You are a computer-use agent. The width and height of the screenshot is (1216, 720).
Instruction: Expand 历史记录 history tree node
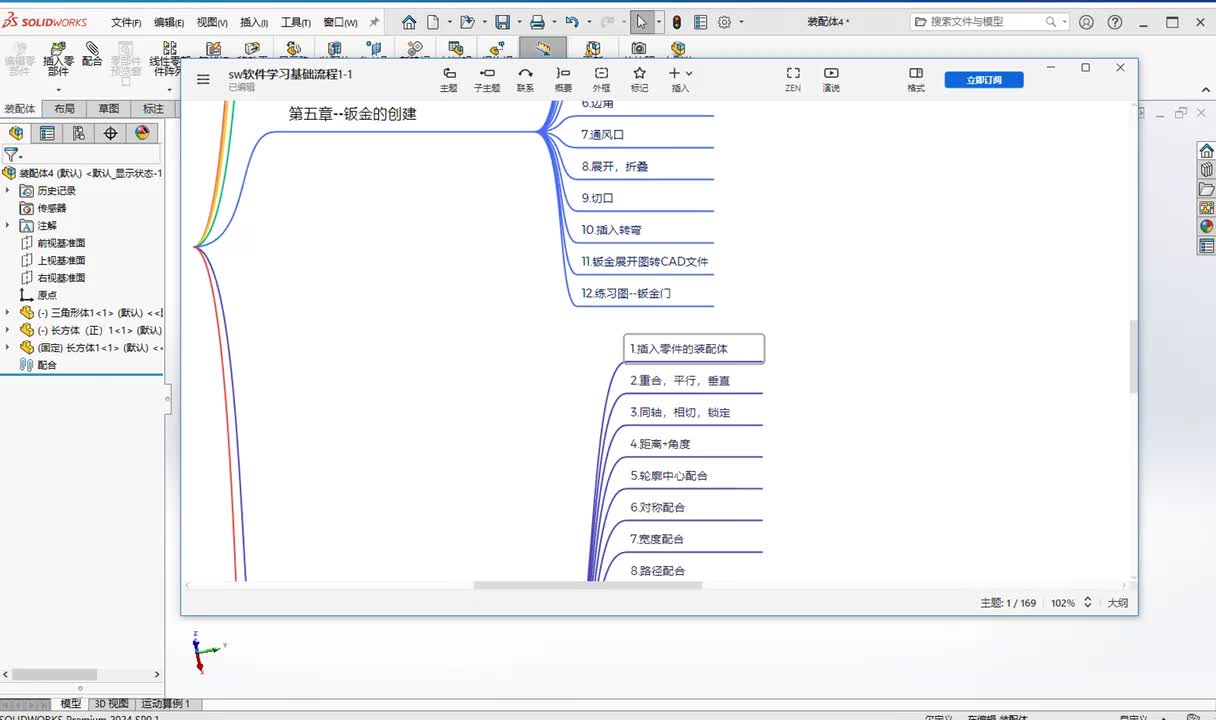(8, 190)
